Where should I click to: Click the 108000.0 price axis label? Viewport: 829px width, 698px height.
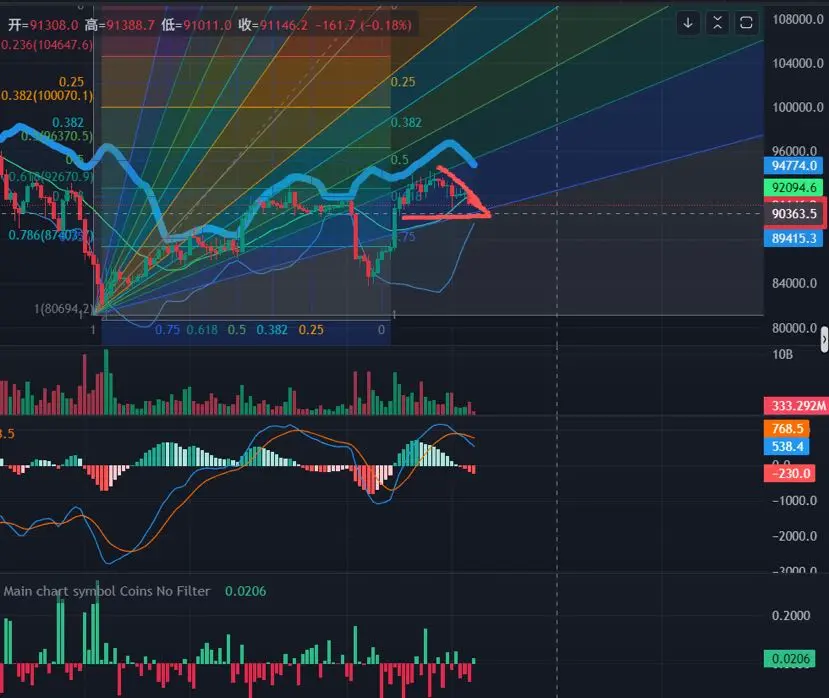[797, 20]
